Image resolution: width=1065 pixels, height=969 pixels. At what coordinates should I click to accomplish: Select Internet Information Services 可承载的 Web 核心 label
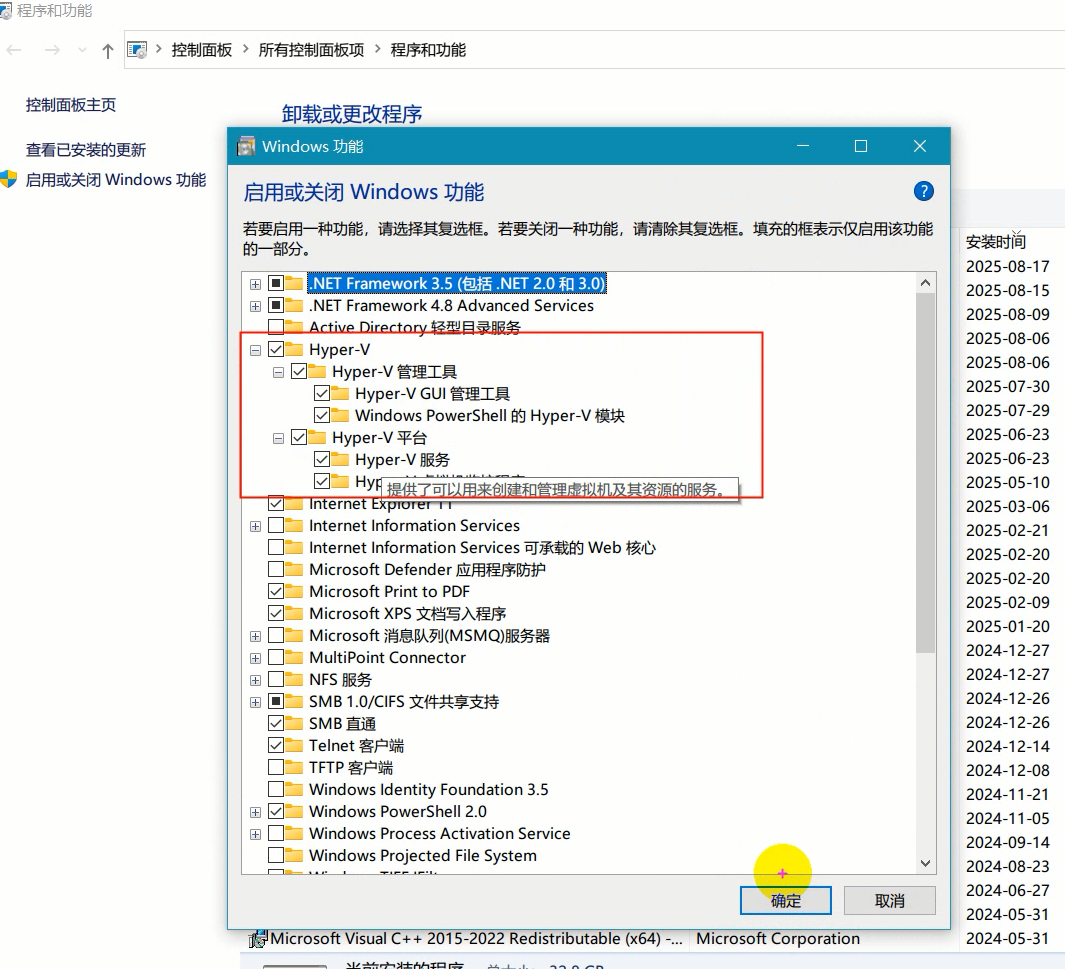[482, 547]
